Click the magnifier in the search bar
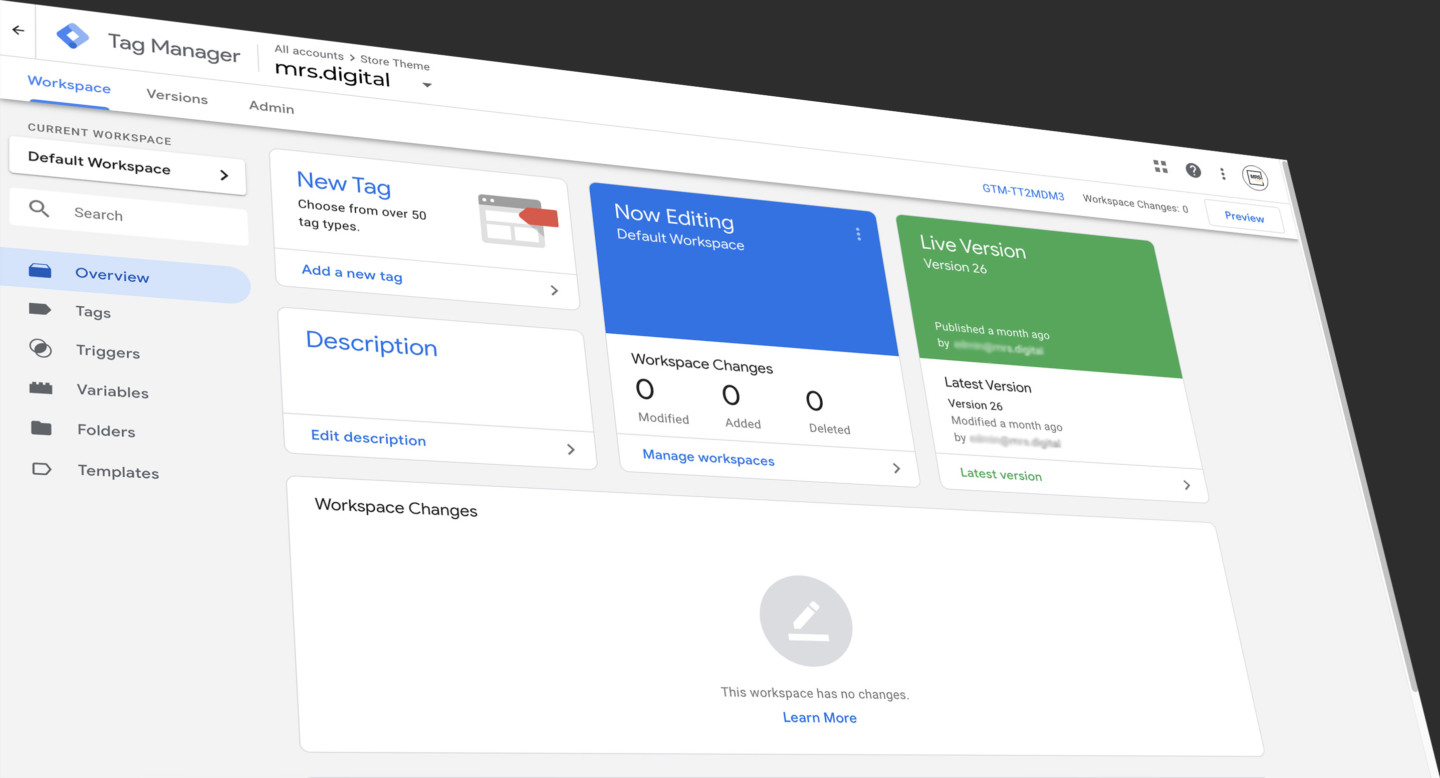 click(39, 208)
